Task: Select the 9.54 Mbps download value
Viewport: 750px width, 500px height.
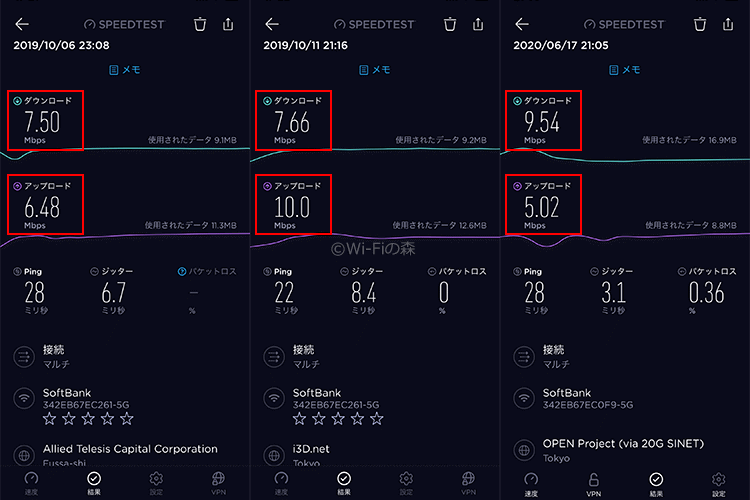Action: (x=543, y=120)
